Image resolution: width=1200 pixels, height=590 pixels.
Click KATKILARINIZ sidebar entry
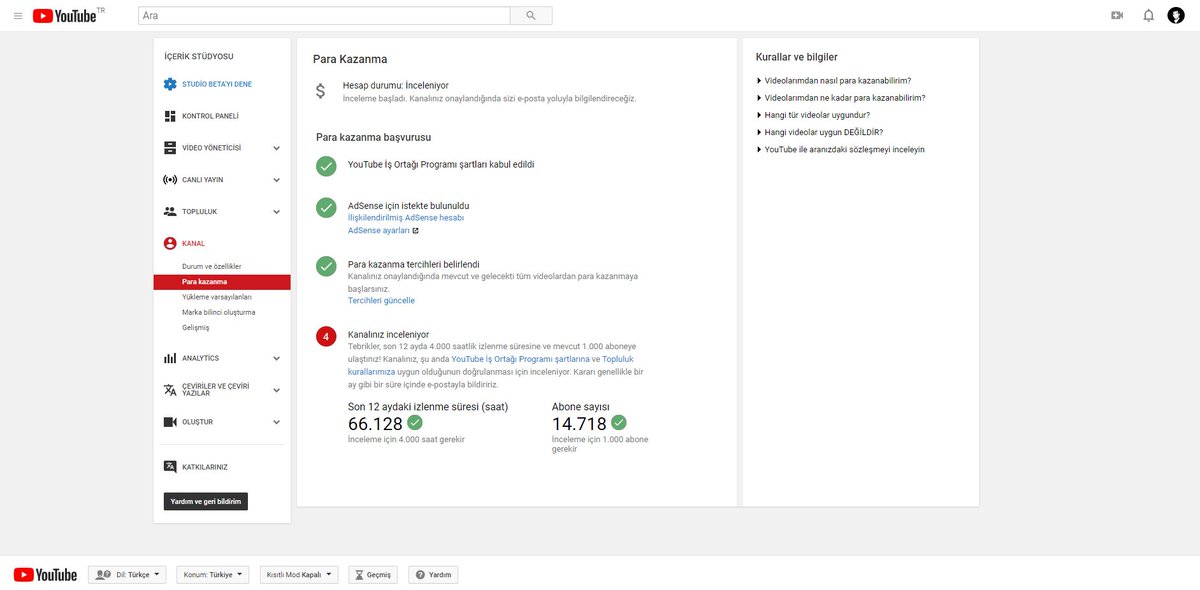pyautogui.click(x=205, y=467)
